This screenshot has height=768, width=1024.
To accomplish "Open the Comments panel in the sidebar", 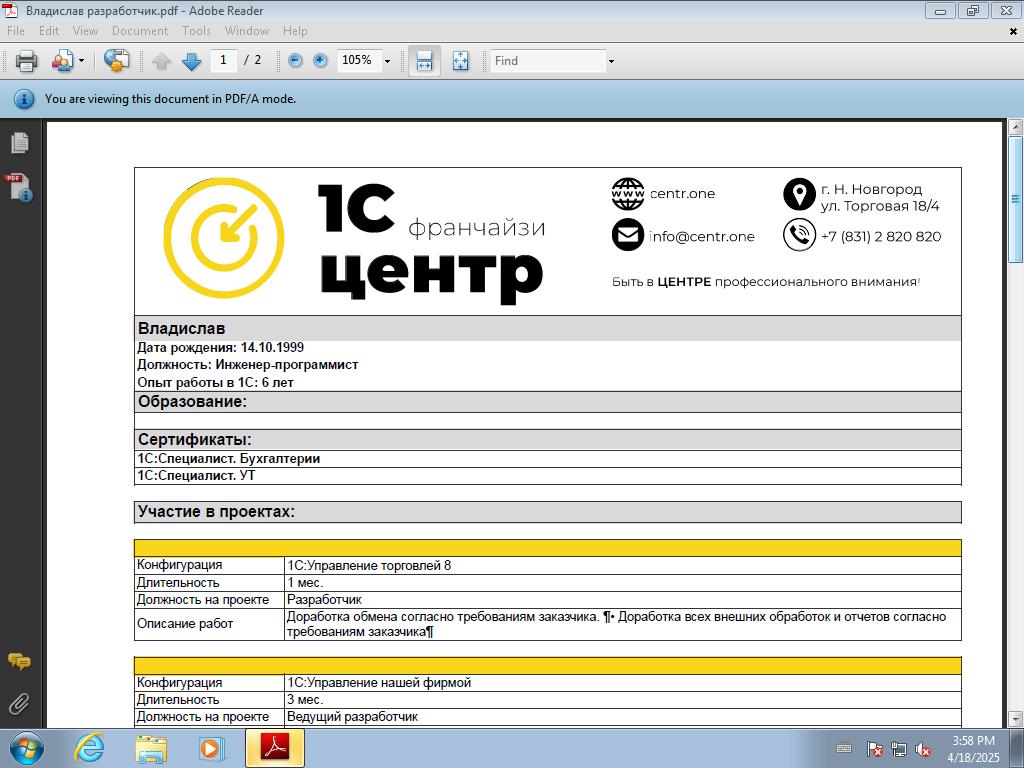I will tap(19, 662).
